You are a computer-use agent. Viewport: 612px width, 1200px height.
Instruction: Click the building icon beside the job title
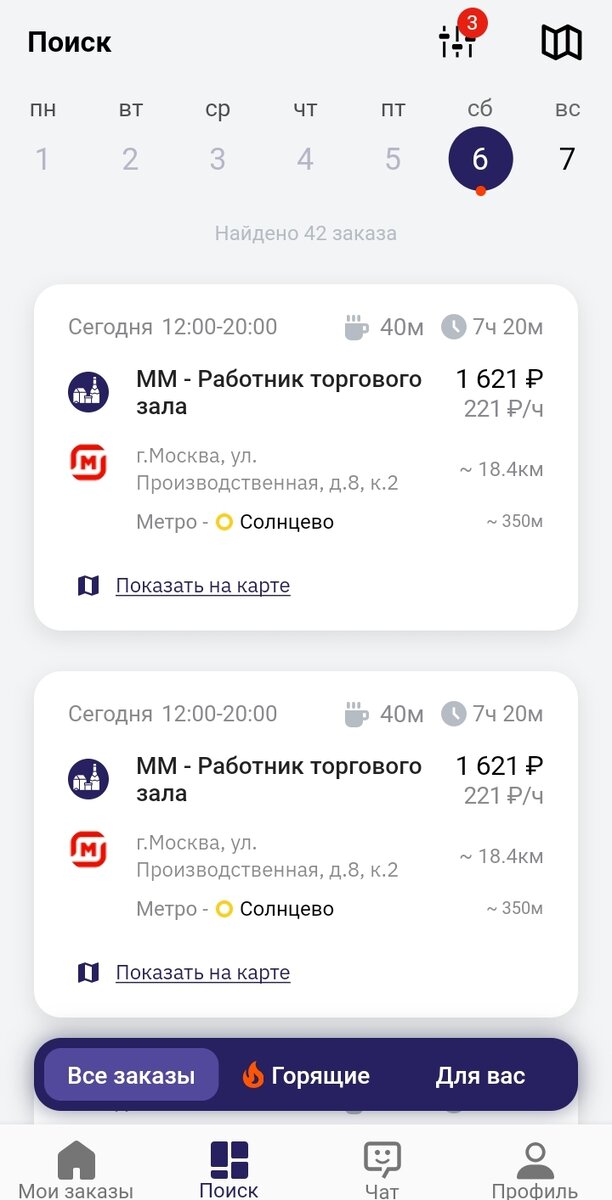[88, 390]
